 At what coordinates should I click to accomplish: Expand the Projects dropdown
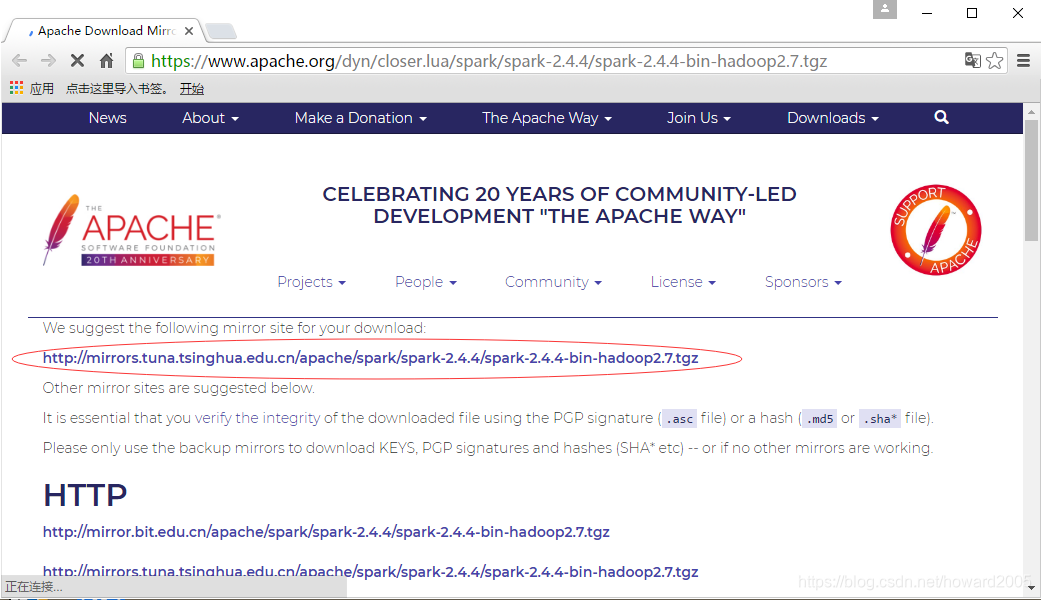[311, 282]
